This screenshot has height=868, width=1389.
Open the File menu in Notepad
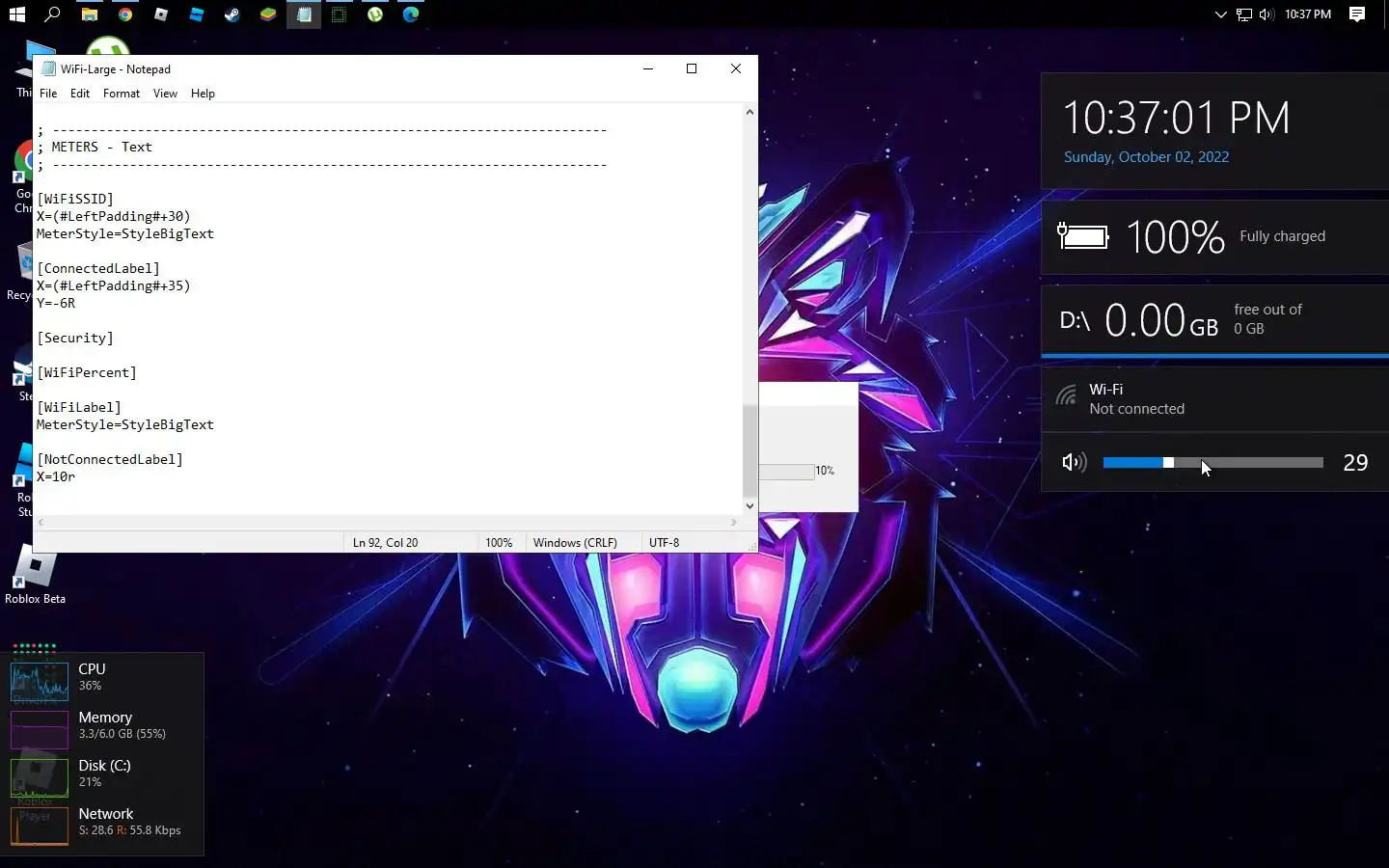pyautogui.click(x=48, y=94)
